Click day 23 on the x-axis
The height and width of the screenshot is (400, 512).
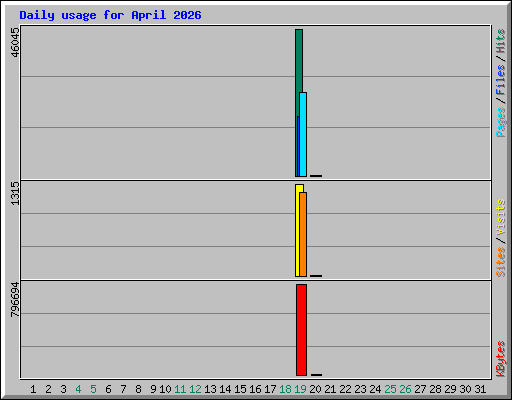point(360,389)
